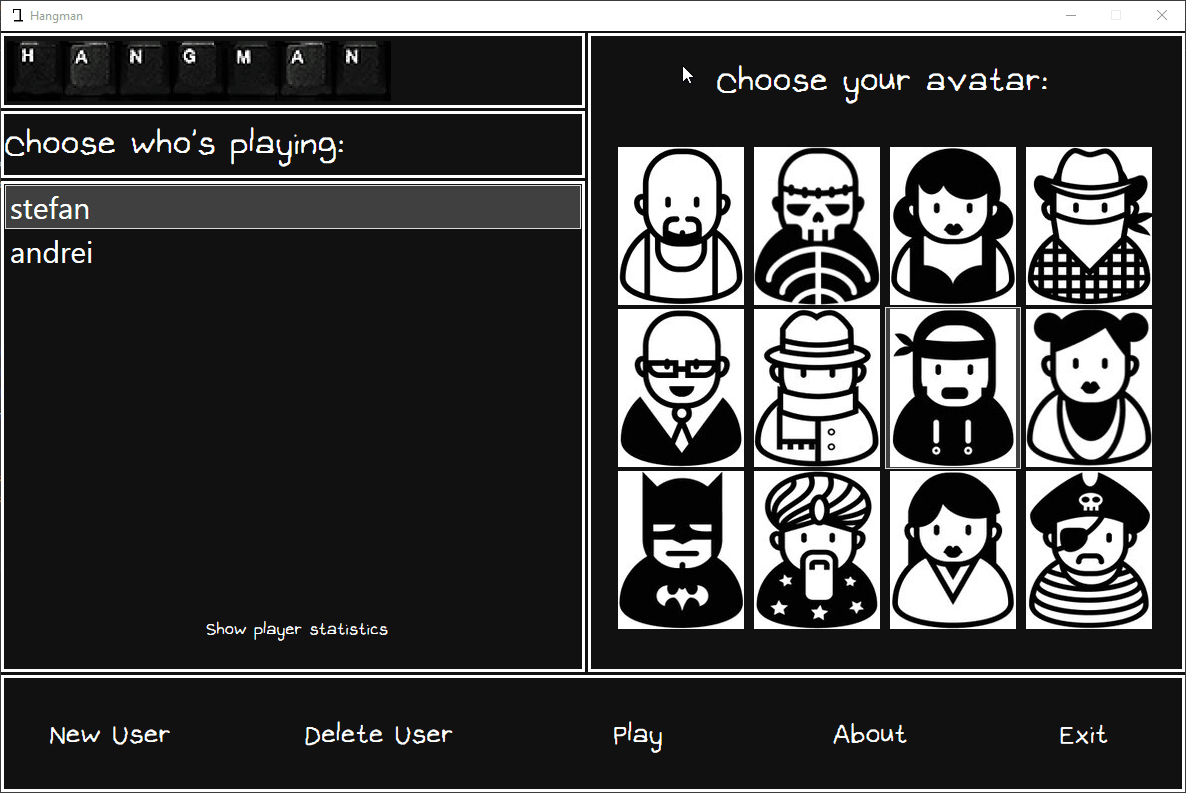1186x793 pixels.
Task: Select the cowboy with bandana avatar
Action: (1088, 226)
